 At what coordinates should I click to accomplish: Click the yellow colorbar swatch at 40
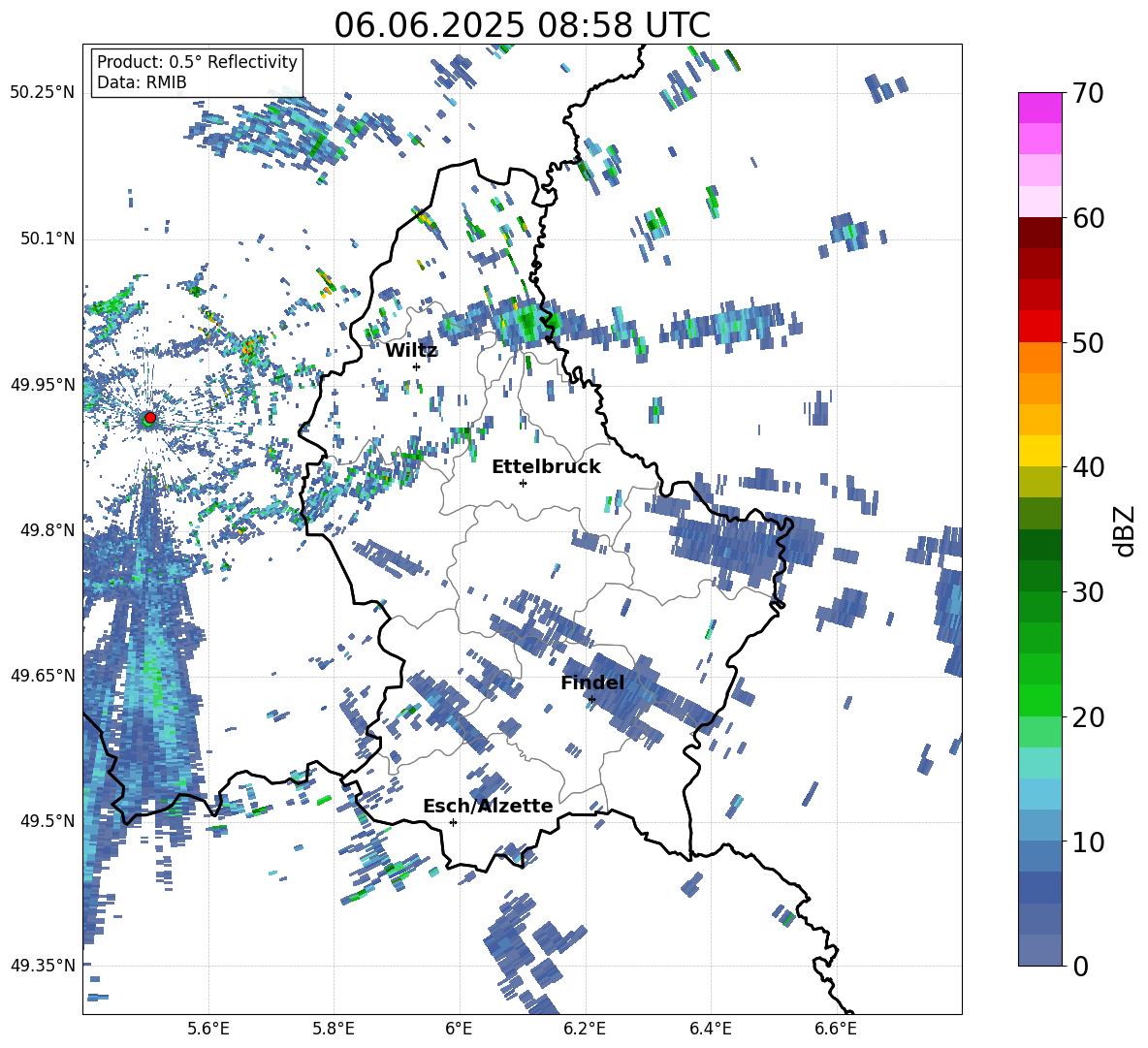(x=1040, y=451)
